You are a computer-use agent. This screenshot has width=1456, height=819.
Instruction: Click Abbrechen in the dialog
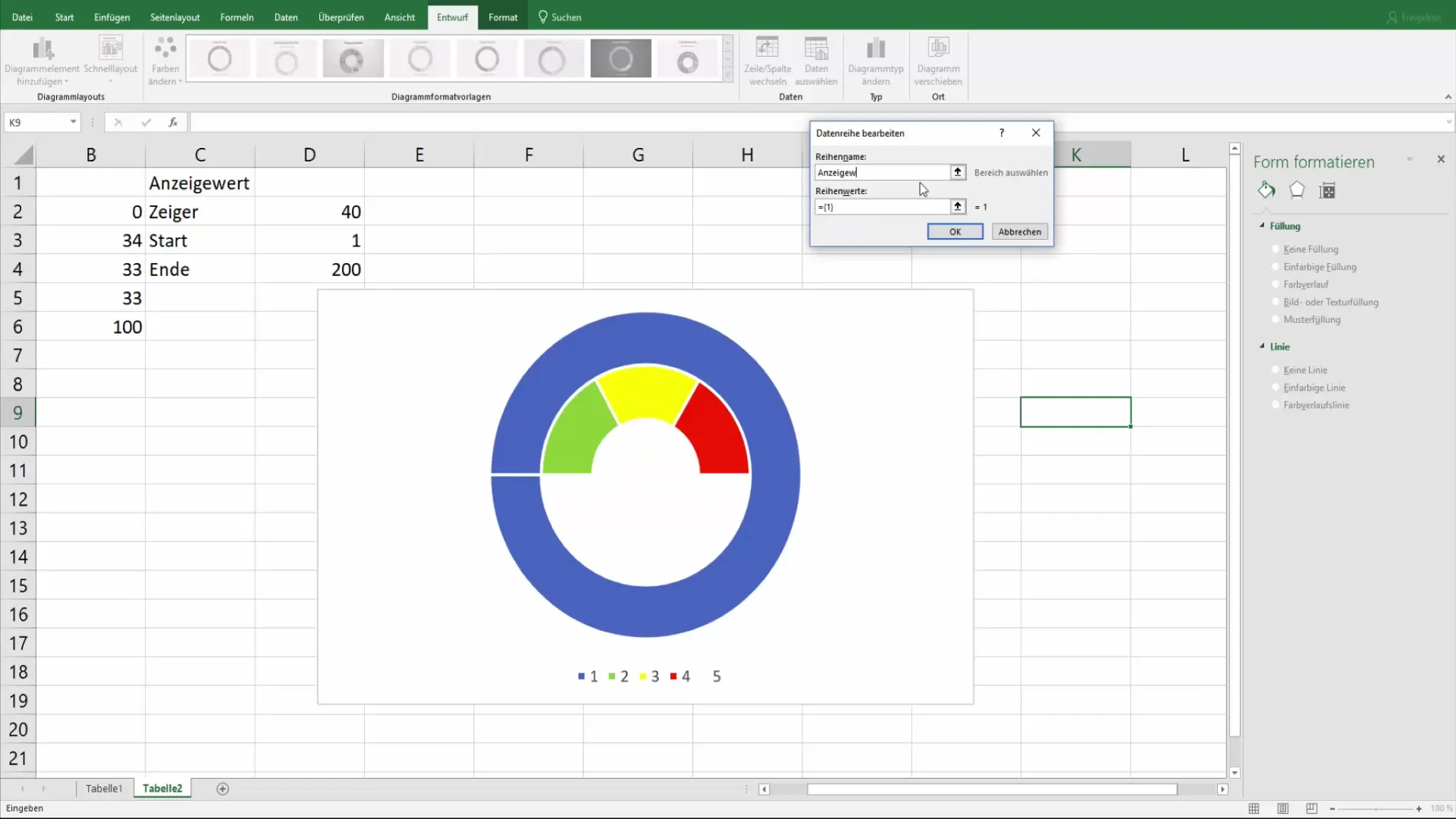pyautogui.click(x=1019, y=231)
